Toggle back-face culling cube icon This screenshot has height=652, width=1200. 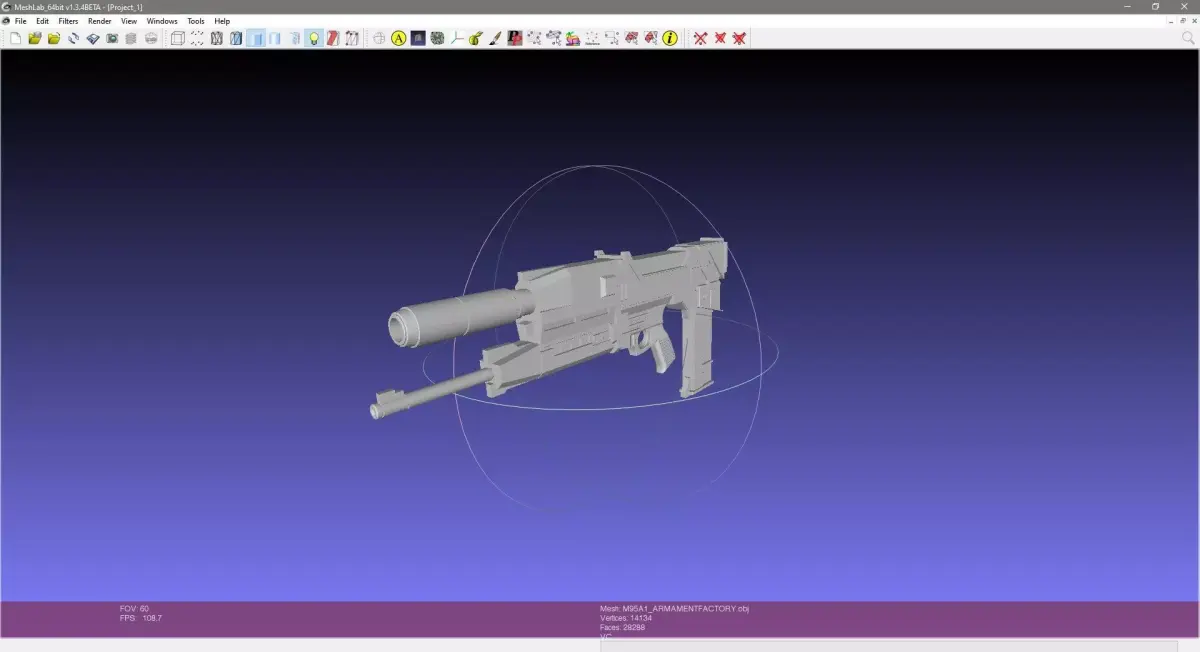point(352,38)
